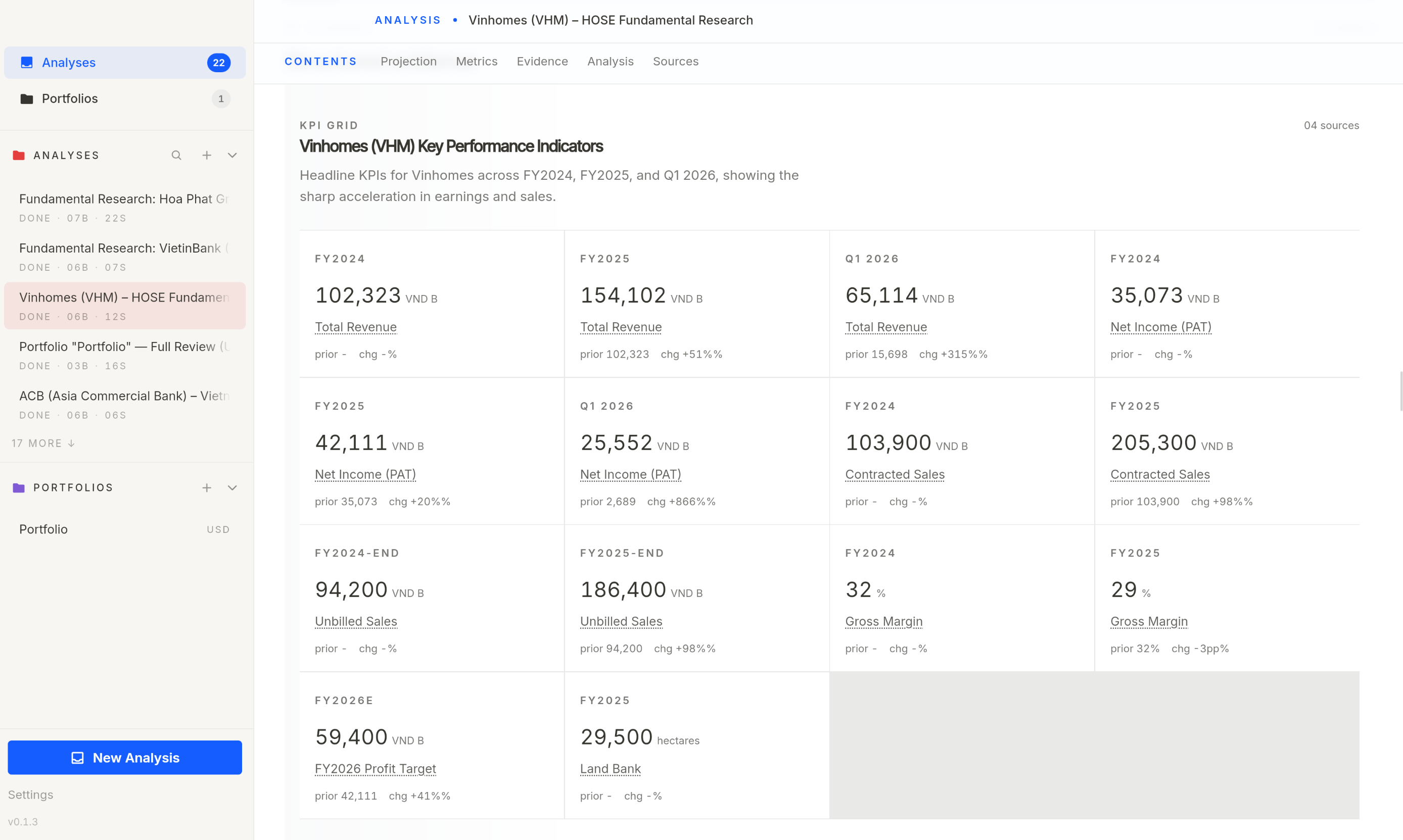
Task: Open Fundamental Research: Hoa Phat analysis
Action: 124,207
